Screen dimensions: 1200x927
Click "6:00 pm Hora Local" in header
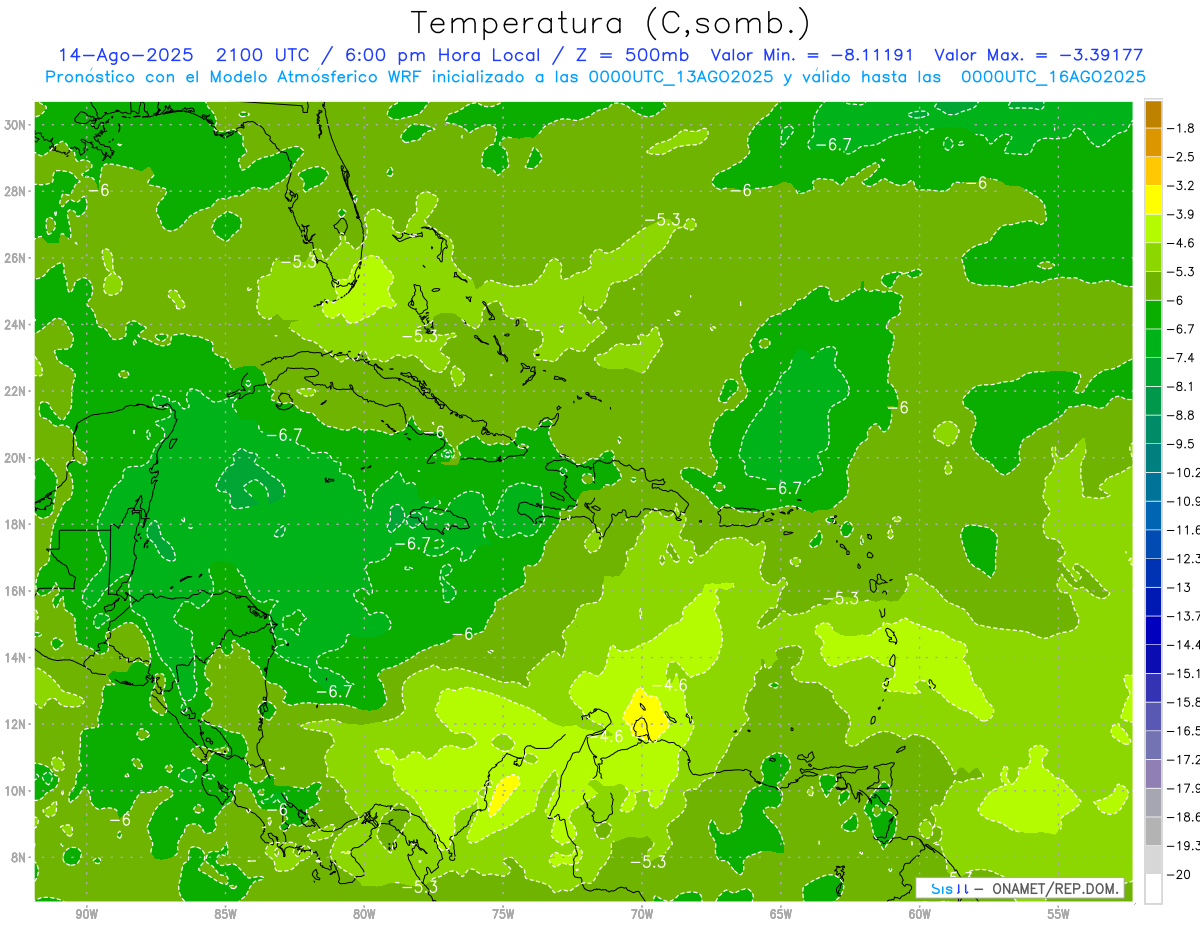point(443,55)
